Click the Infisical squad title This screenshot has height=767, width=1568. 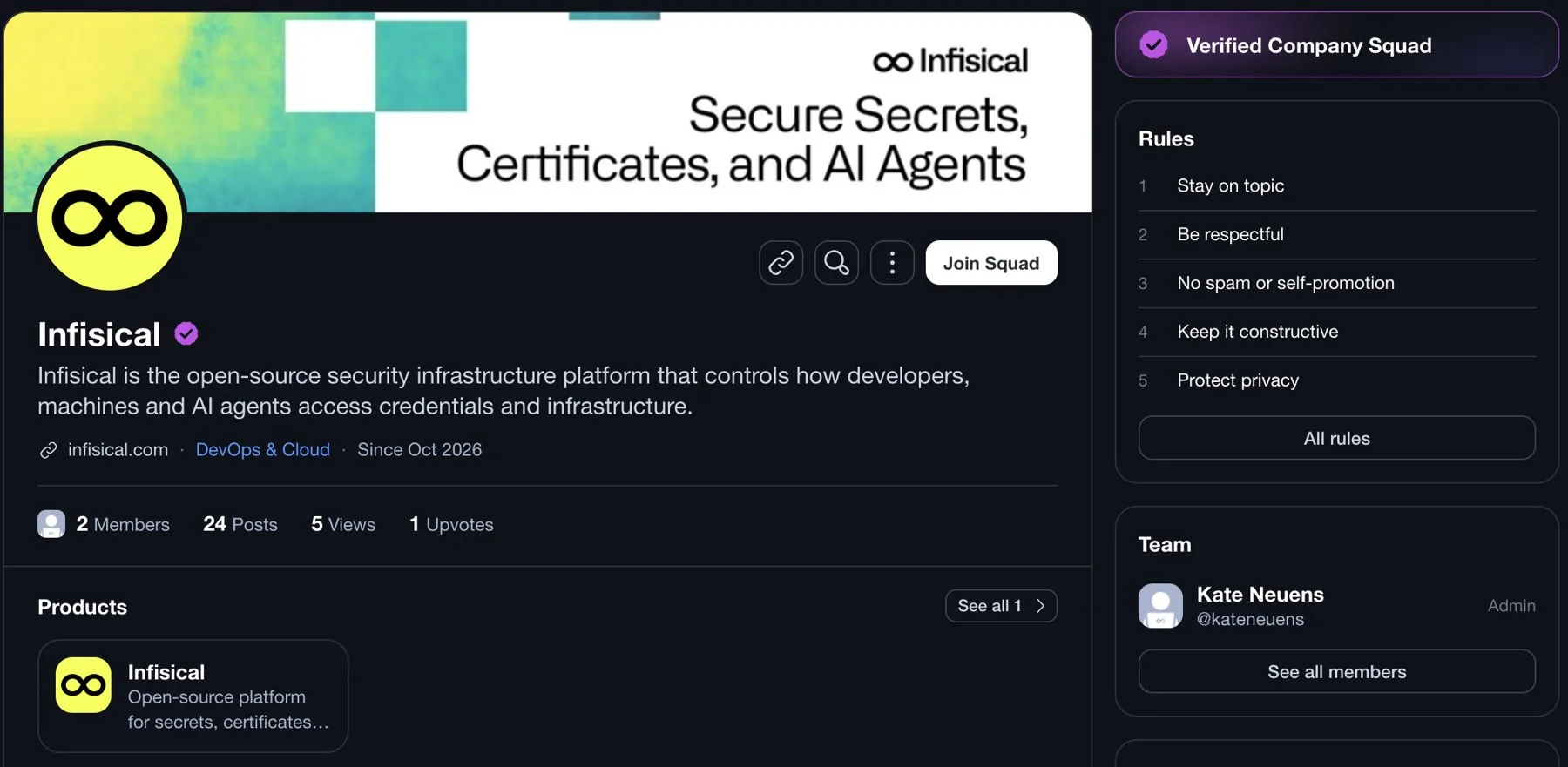(x=99, y=334)
